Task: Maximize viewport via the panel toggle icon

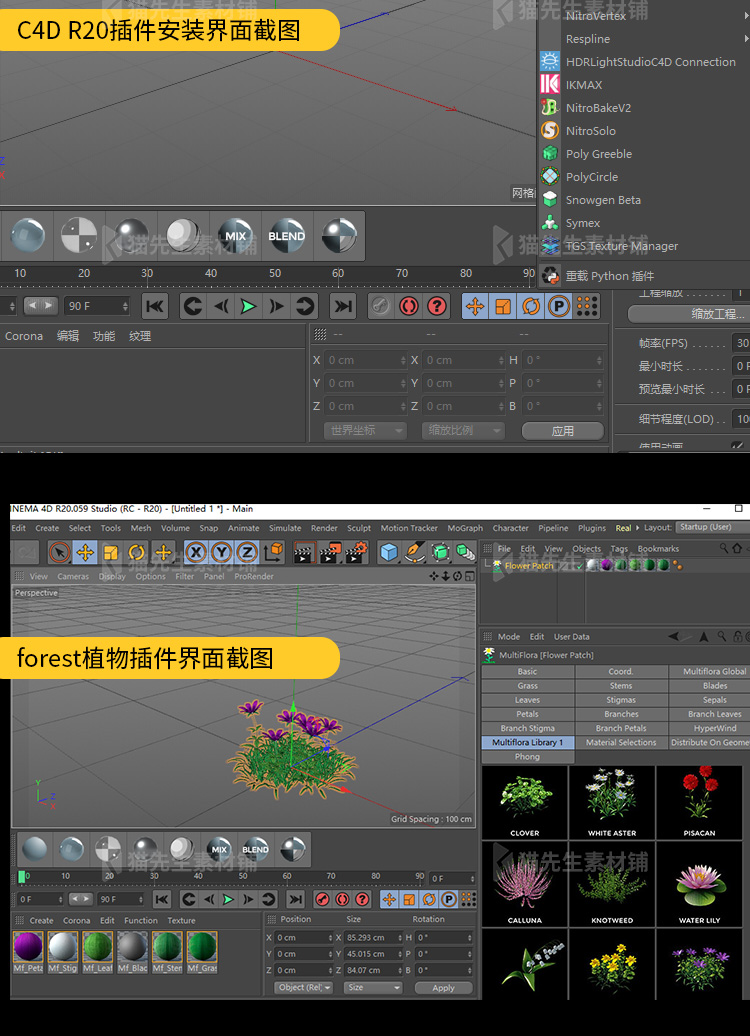Action: pyautogui.click(x=469, y=576)
